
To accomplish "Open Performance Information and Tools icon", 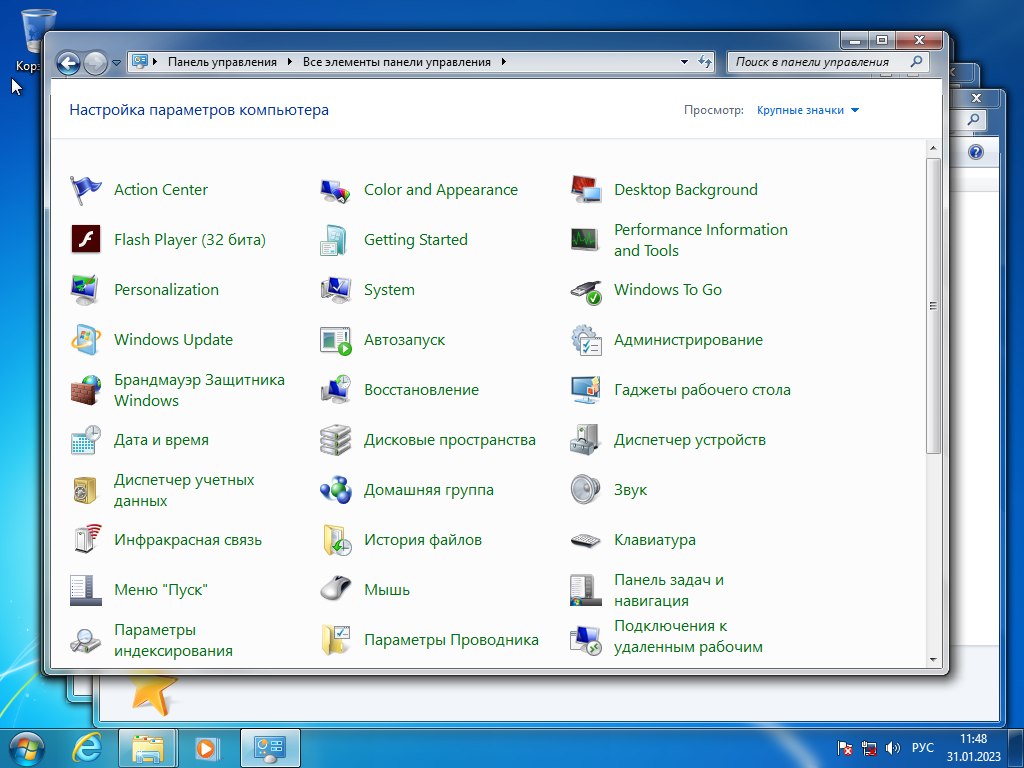I will point(586,240).
